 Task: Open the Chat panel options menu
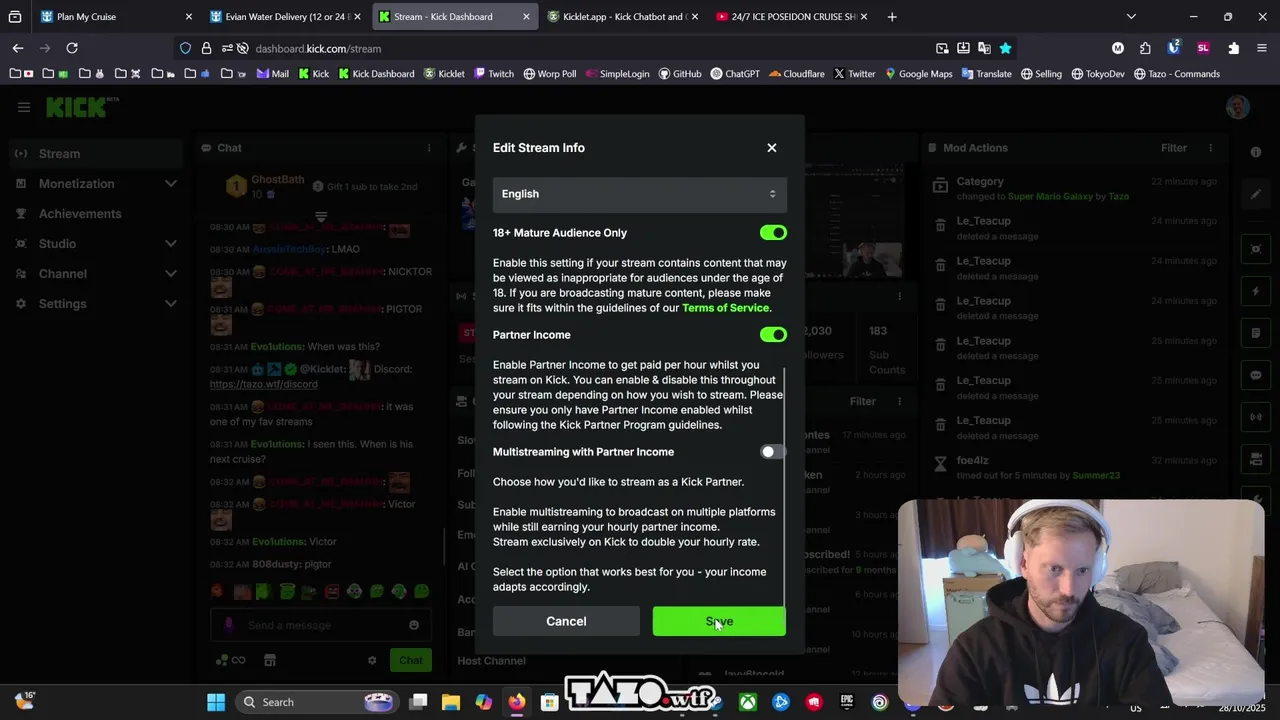[429, 148]
